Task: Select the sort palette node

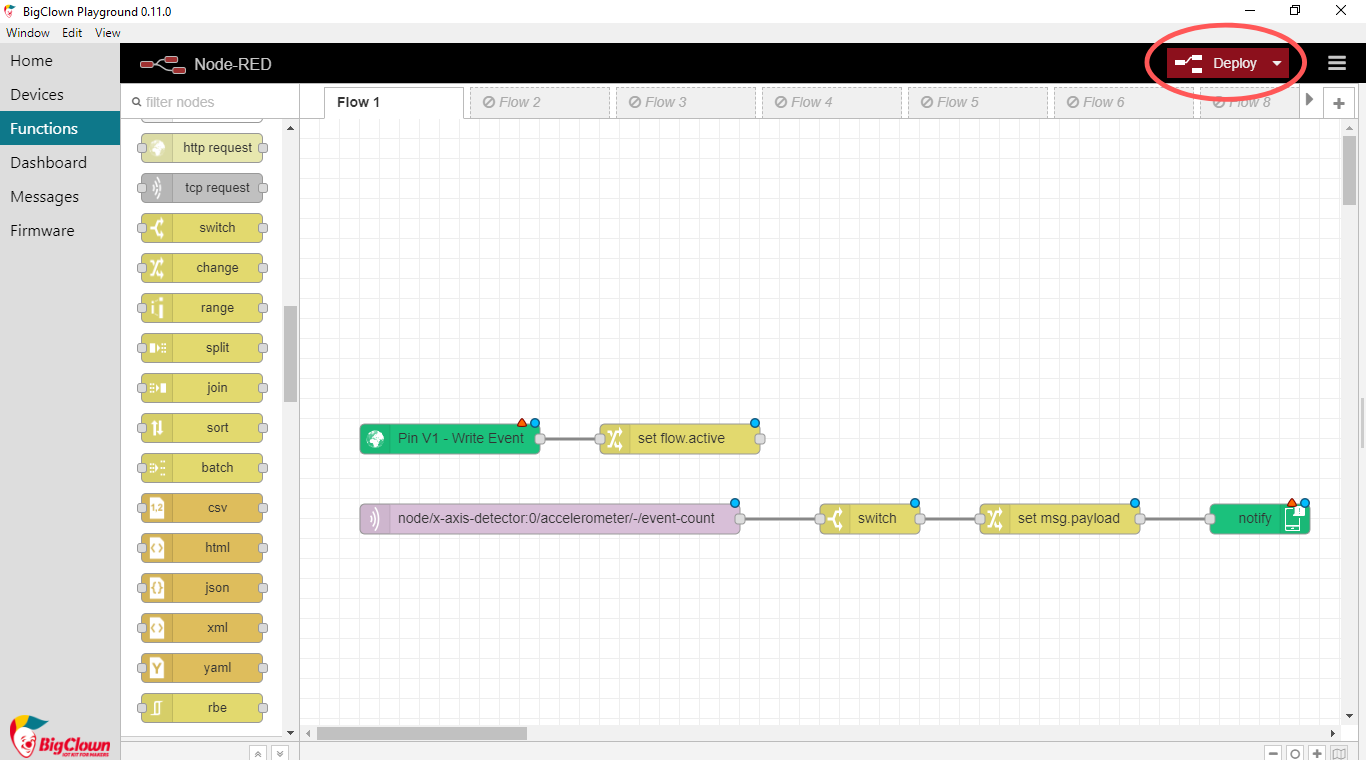Action: pos(202,428)
